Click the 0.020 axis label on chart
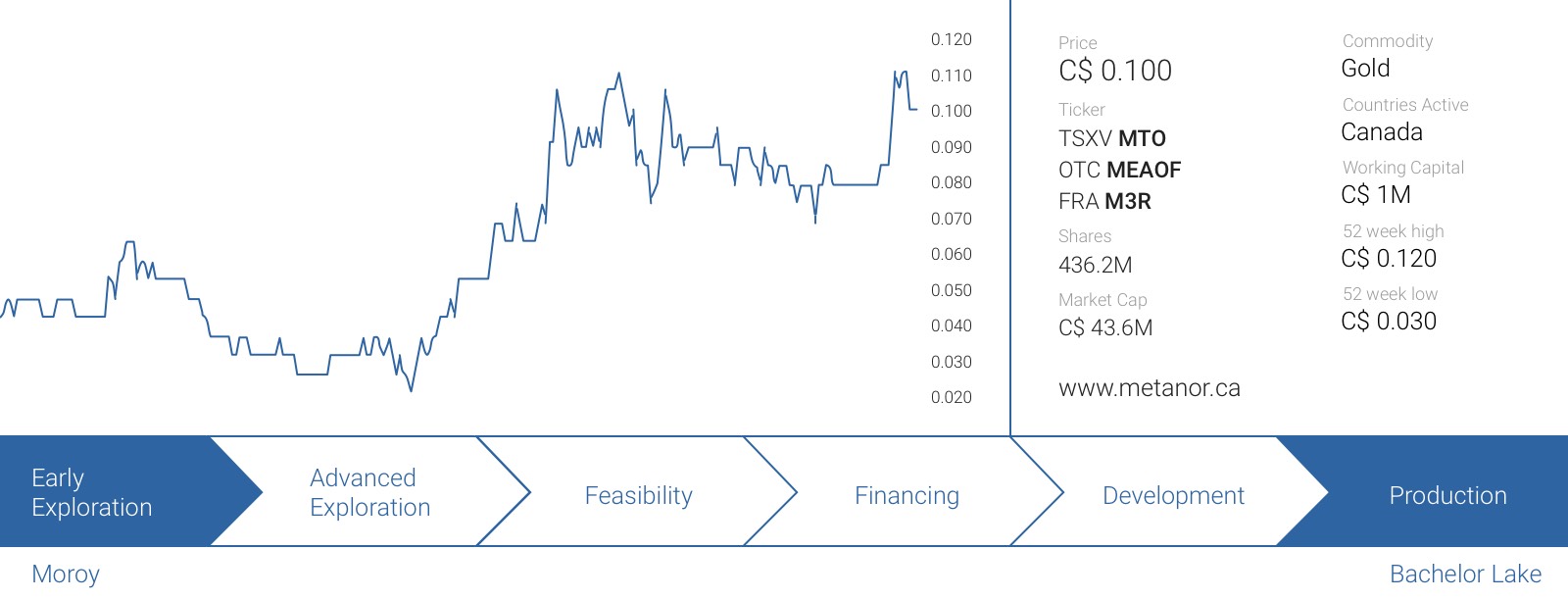Viewport: 1568px width, 600px height. [x=952, y=397]
